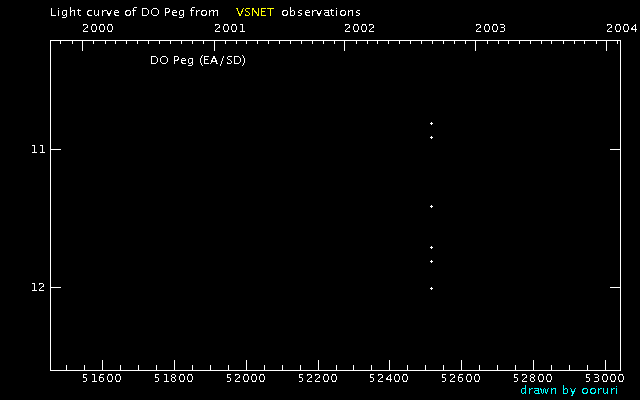This screenshot has width=640, height=400.
Task: Click the brightest data point above magnitude 11
Action: 431,123
